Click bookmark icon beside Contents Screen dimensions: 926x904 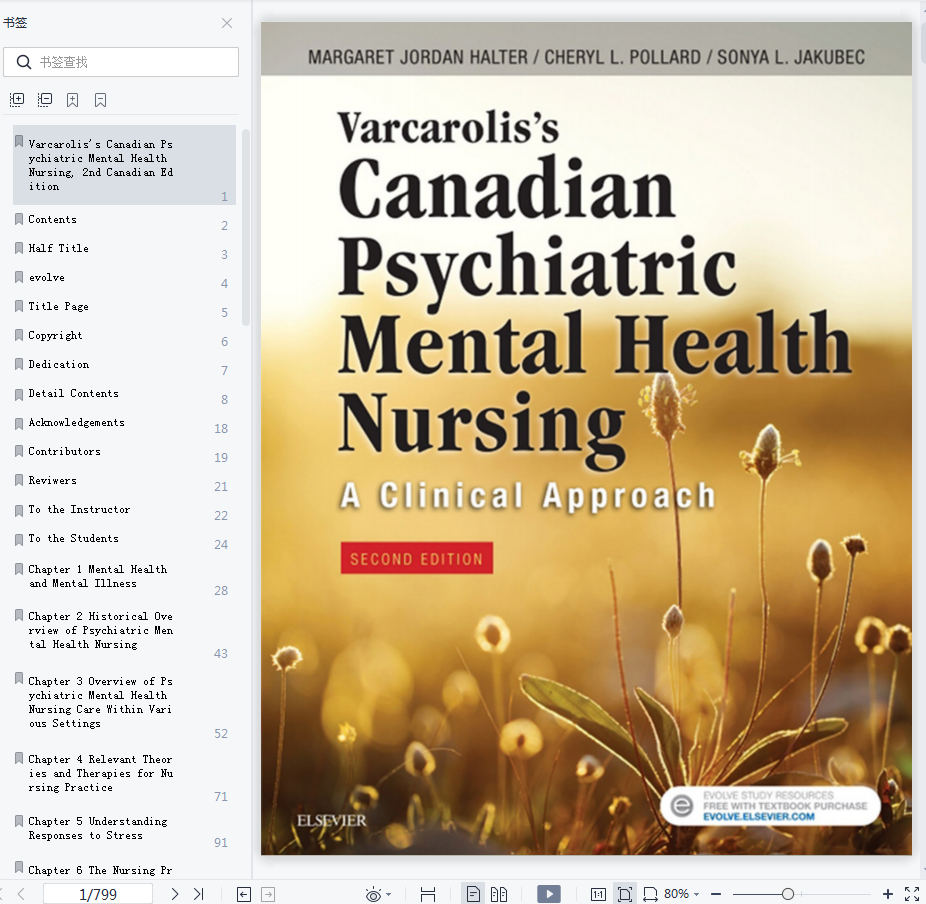(19, 219)
